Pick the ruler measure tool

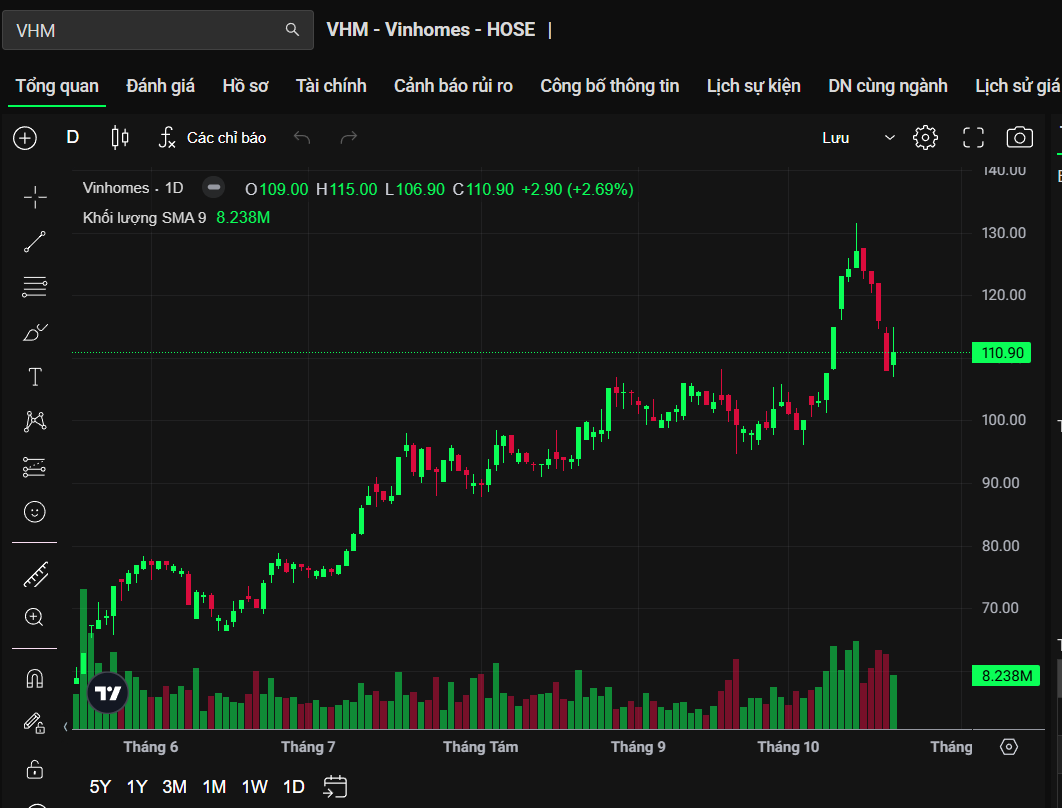[35, 574]
